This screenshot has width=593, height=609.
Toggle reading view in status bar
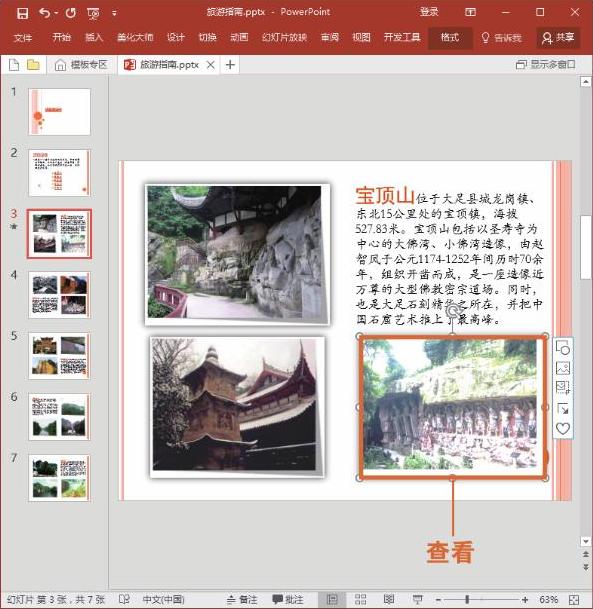point(389,599)
